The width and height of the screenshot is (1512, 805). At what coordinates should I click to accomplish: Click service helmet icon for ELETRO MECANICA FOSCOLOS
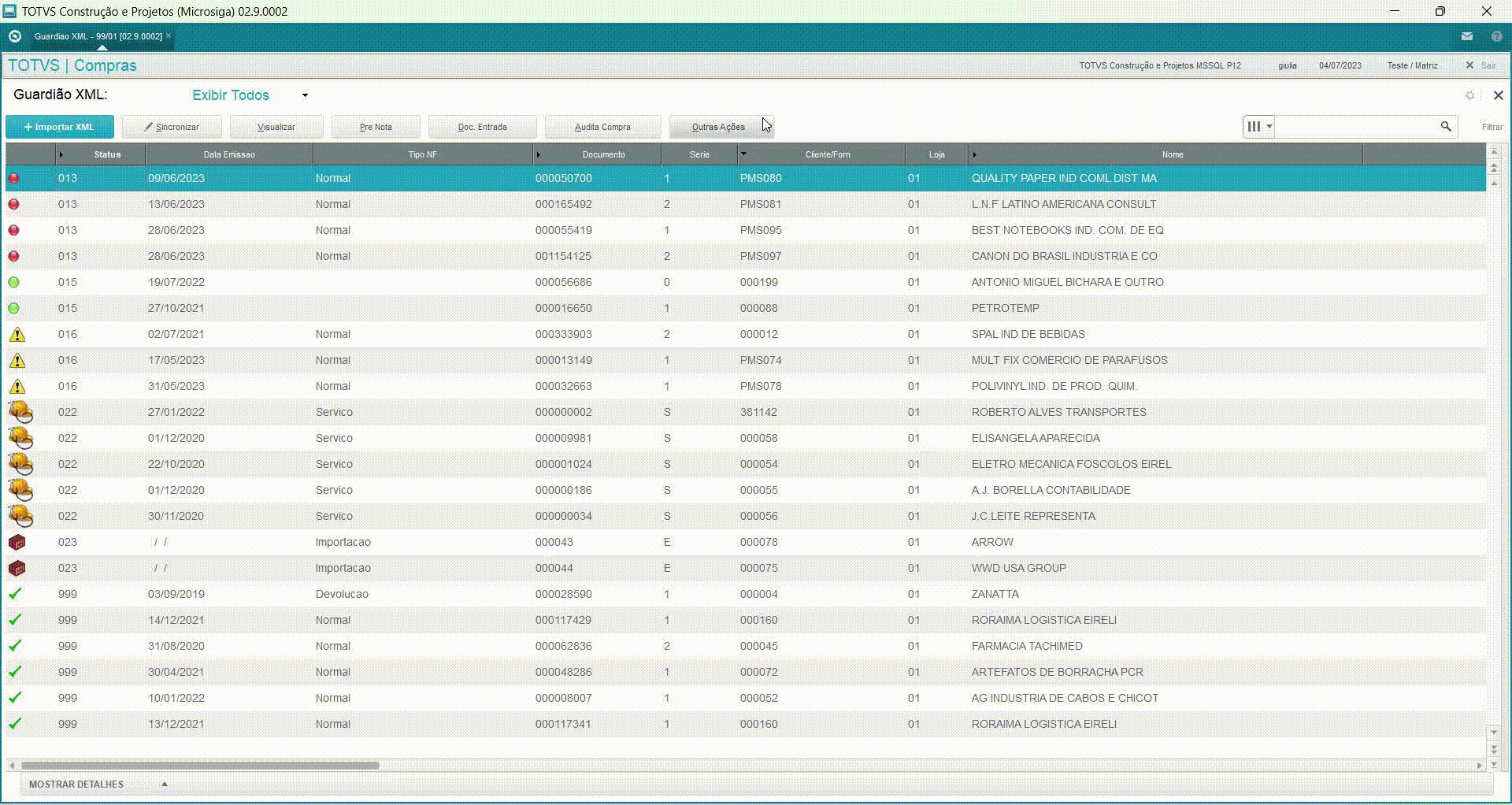pyautogui.click(x=20, y=464)
